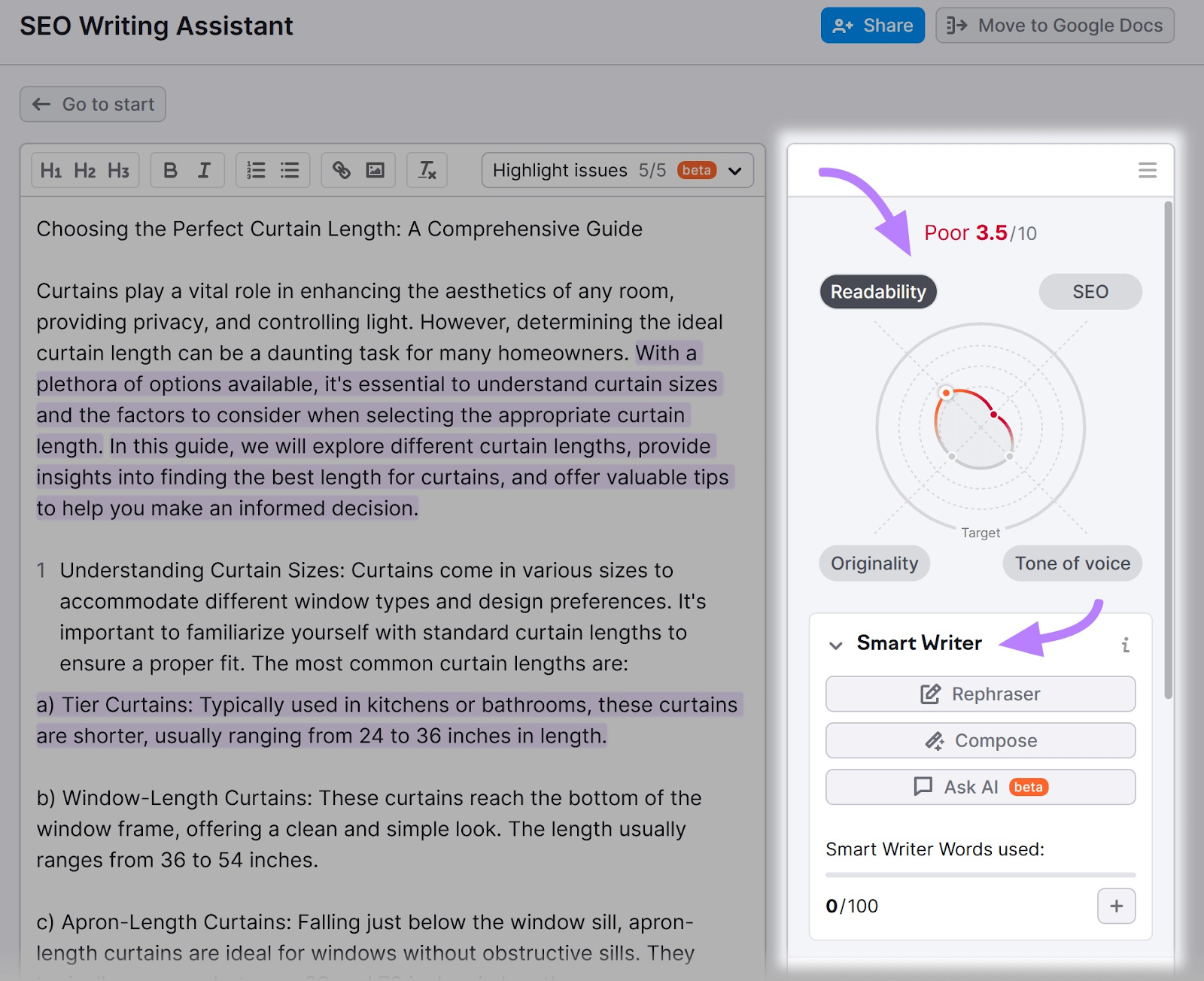Click the 0/100 words counter
This screenshot has height=981, width=1204.
pyautogui.click(x=852, y=906)
